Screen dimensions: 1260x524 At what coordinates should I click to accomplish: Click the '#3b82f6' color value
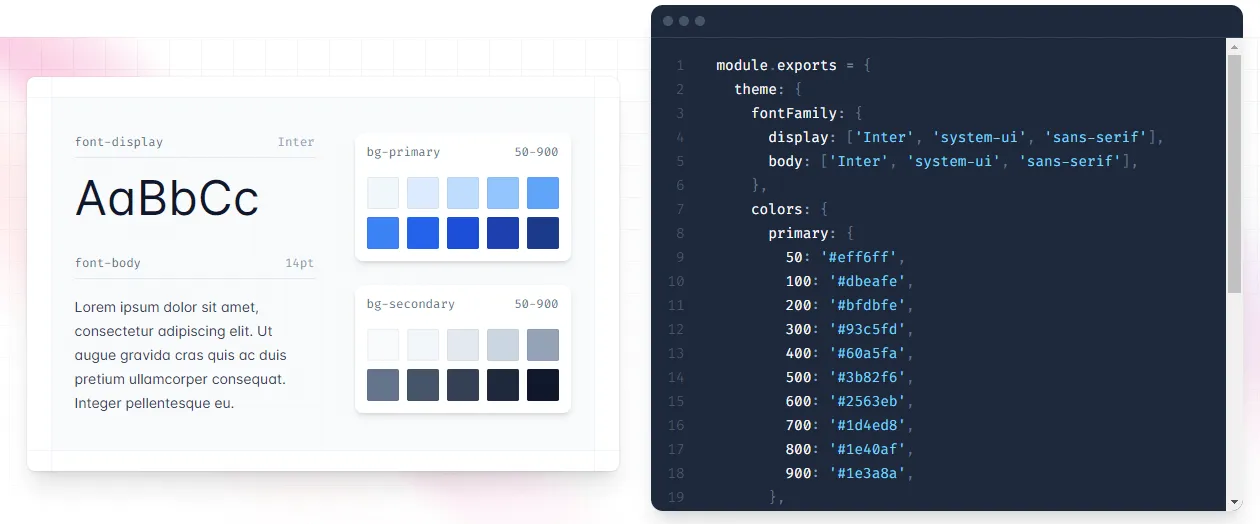click(x=868, y=377)
